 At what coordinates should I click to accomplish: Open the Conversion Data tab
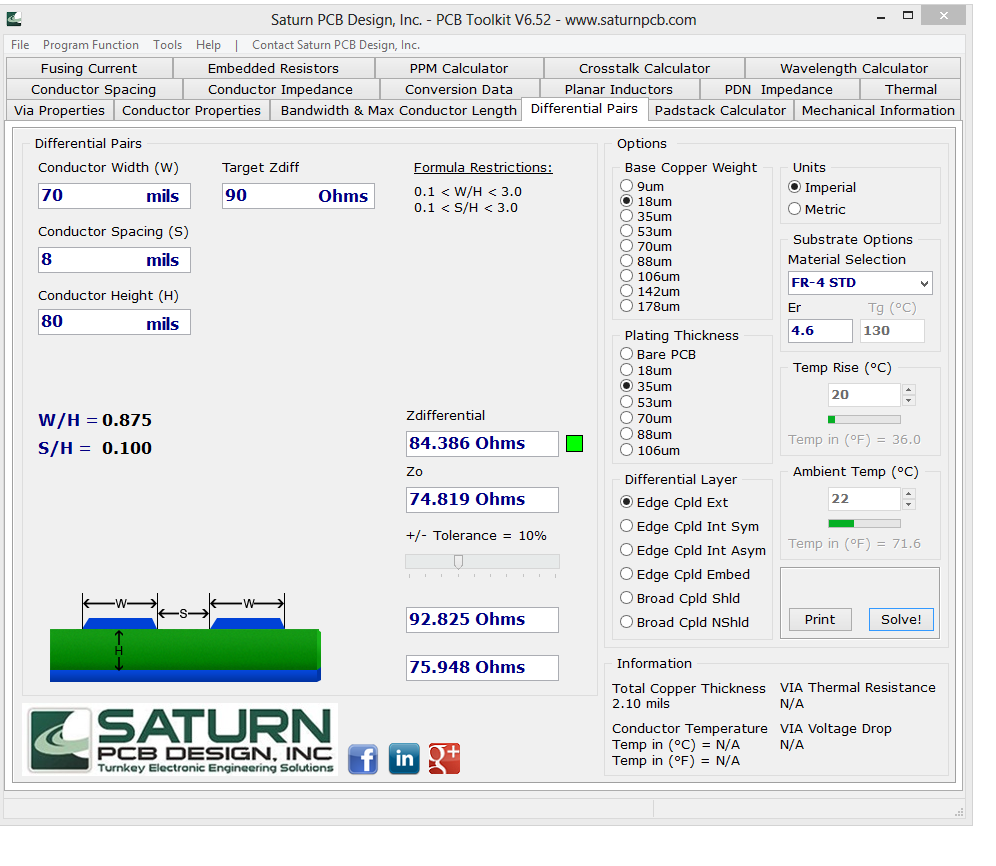click(459, 90)
